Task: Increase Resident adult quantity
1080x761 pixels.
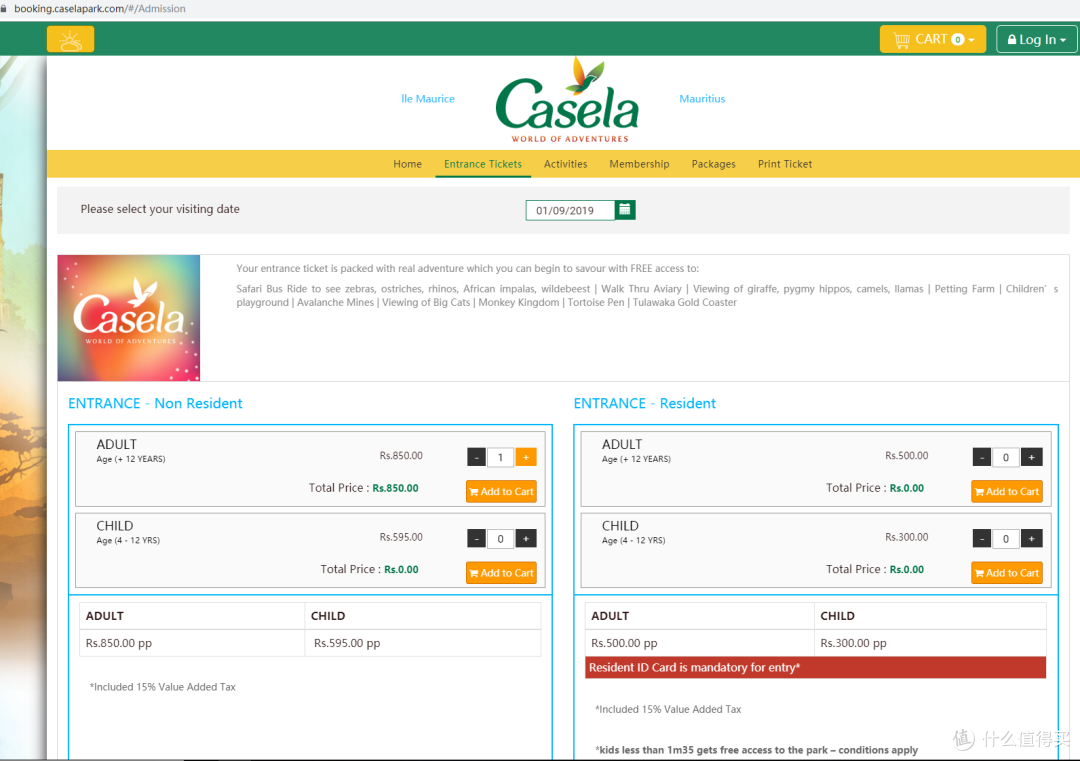Action: click(1031, 457)
